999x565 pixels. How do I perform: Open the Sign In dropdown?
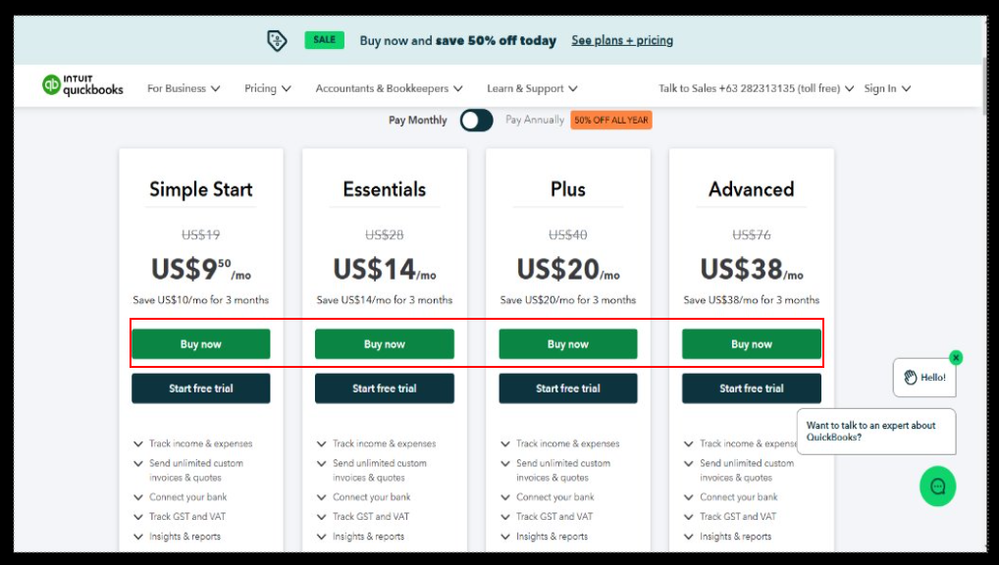coord(887,89)
